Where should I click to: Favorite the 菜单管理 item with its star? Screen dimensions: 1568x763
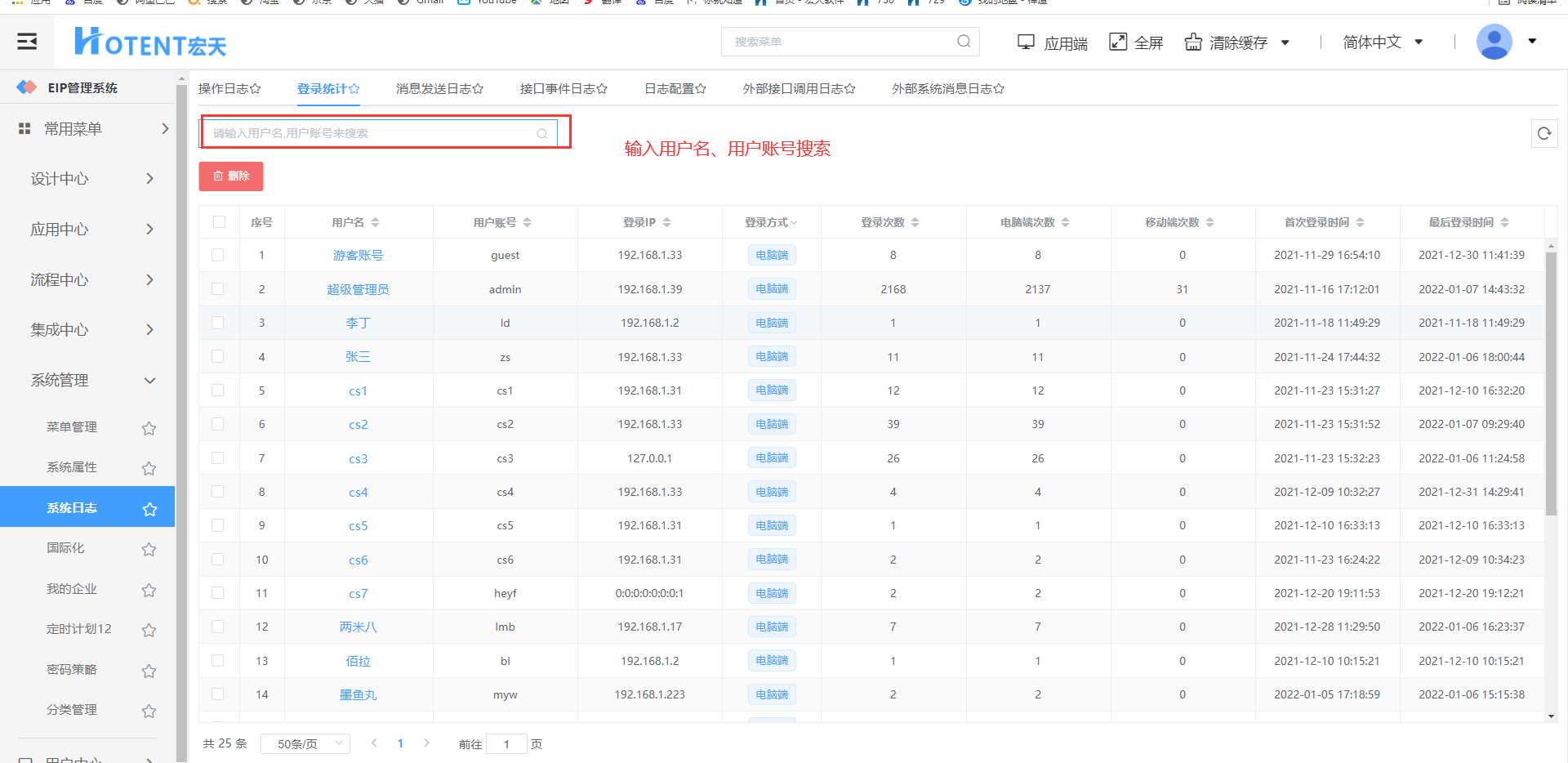point(149,428)
